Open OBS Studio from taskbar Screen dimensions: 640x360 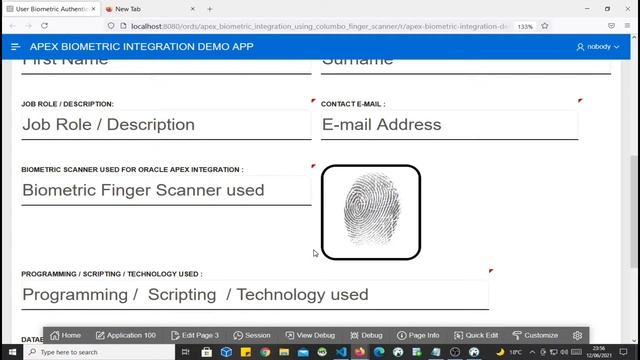pyautogui.click(x=455, y=352)
